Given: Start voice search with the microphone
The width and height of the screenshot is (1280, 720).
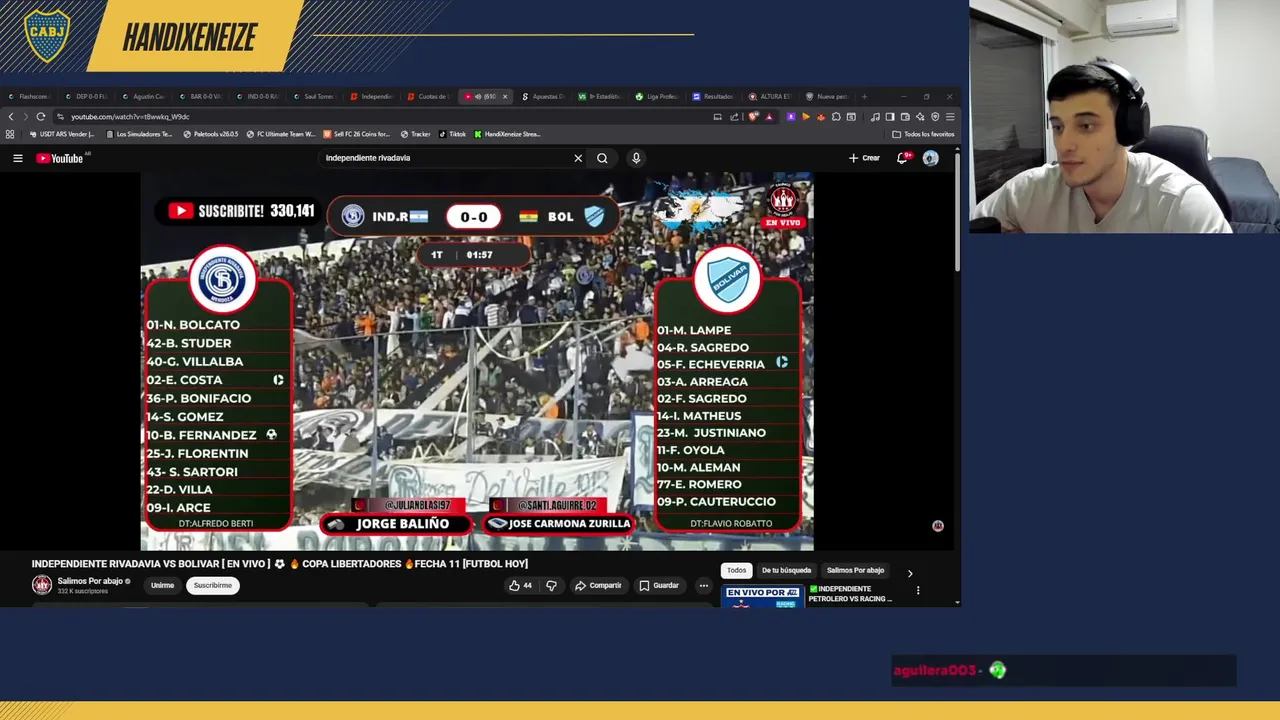Looking at the screenshot, I should 636,158.
